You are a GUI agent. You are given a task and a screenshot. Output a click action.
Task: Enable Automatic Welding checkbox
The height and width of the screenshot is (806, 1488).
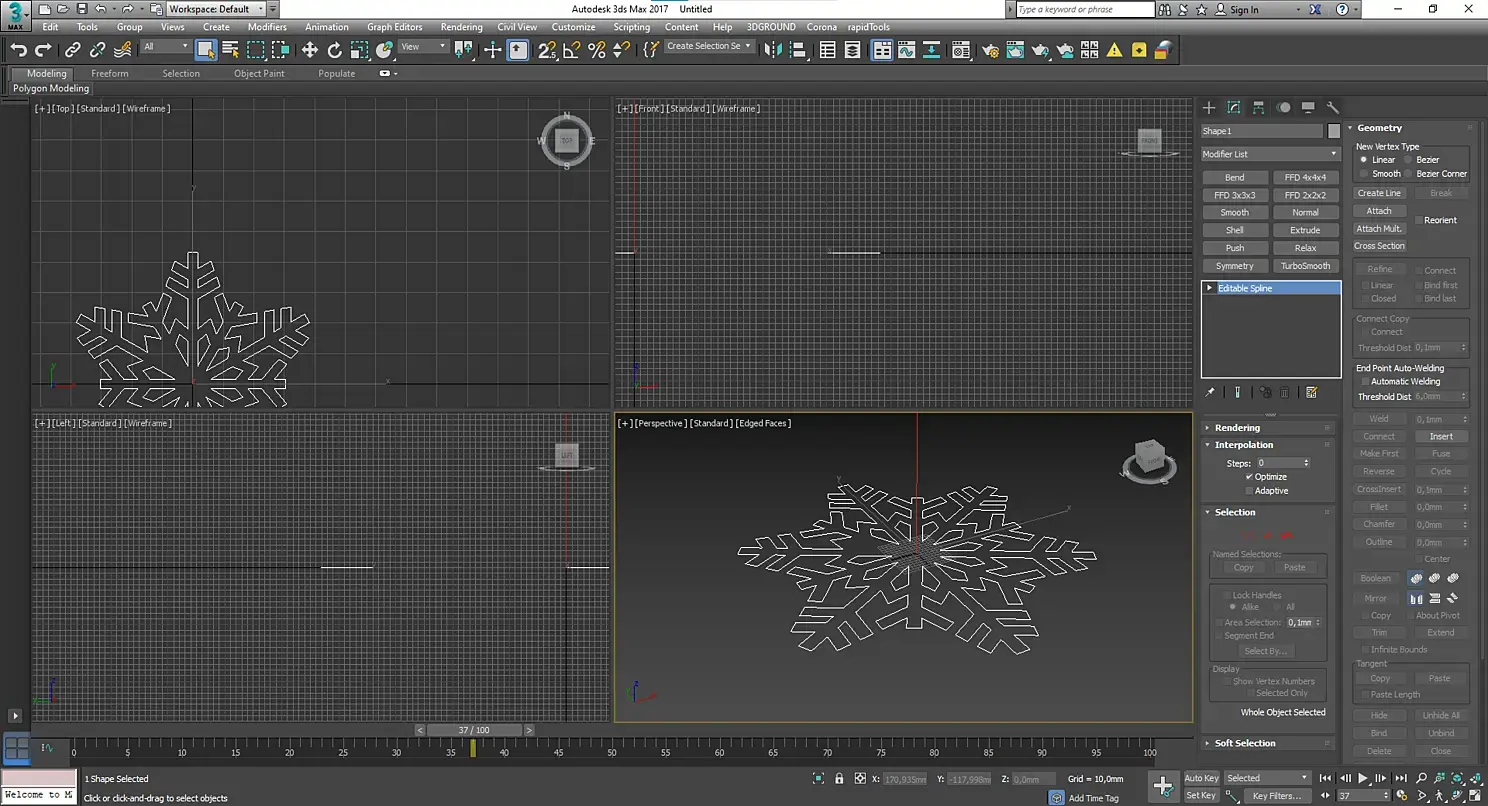click(x=1365, y=382)
